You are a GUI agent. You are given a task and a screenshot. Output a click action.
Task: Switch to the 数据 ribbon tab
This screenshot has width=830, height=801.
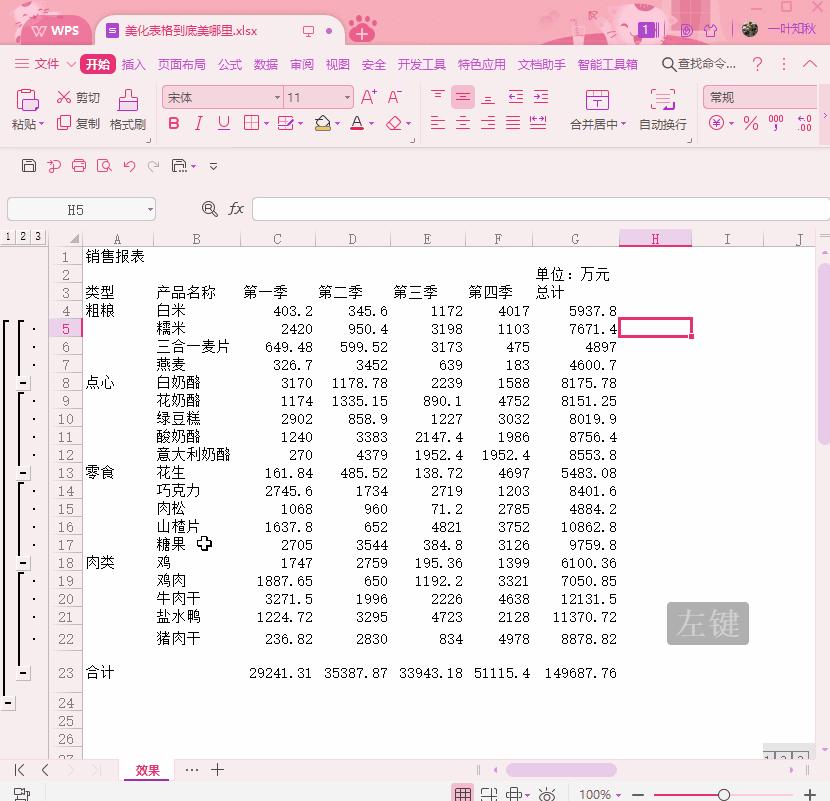[266, 64]
